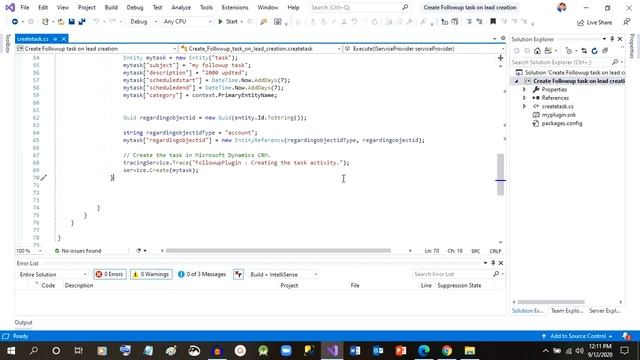The width and height of the screenshot is (640, 360).
Task: Open the vertical Toolbox side tab
Action: click(x=7, y=44)
